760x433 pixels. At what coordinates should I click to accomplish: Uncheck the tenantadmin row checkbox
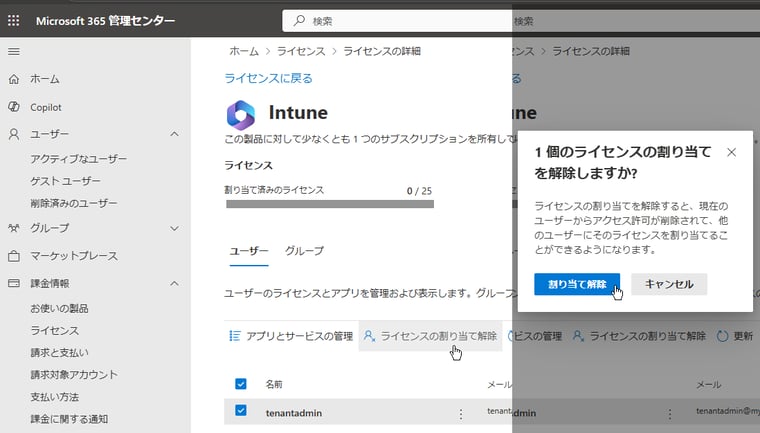point(240,411)
